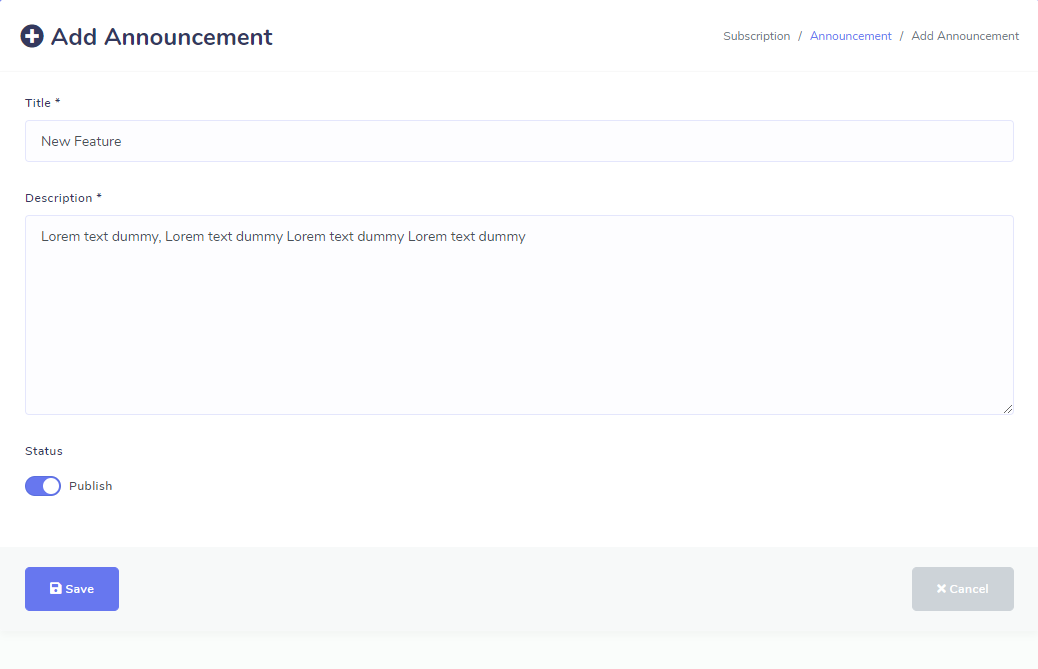Grab the textarea resize handle corner

(1008, 408)
